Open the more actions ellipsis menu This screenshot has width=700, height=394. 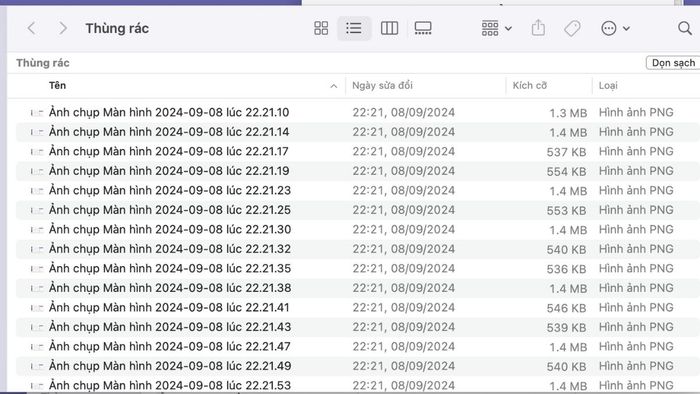click(615, 29)
